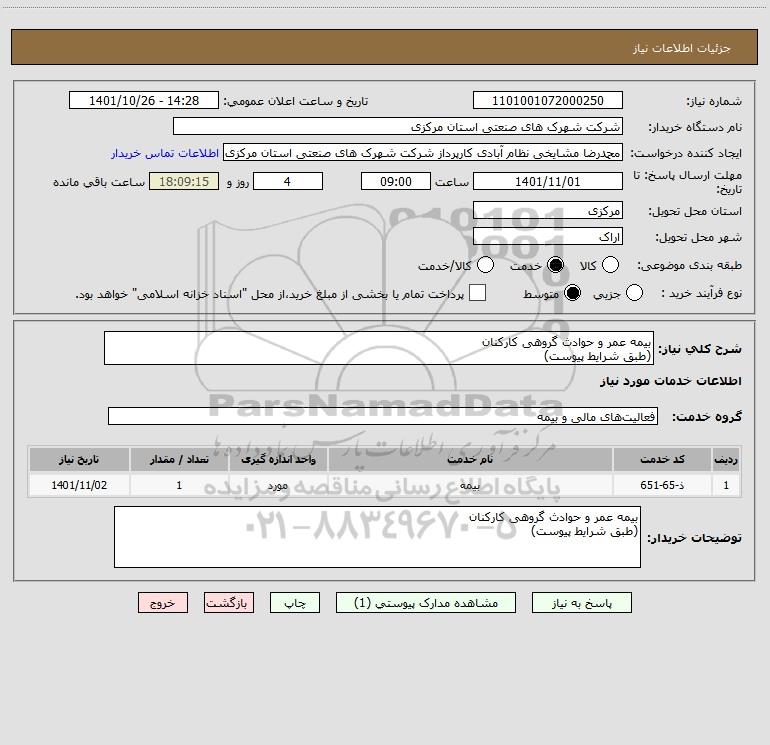
Task: Click the unit cell مورد
Action: click(278, 485)
